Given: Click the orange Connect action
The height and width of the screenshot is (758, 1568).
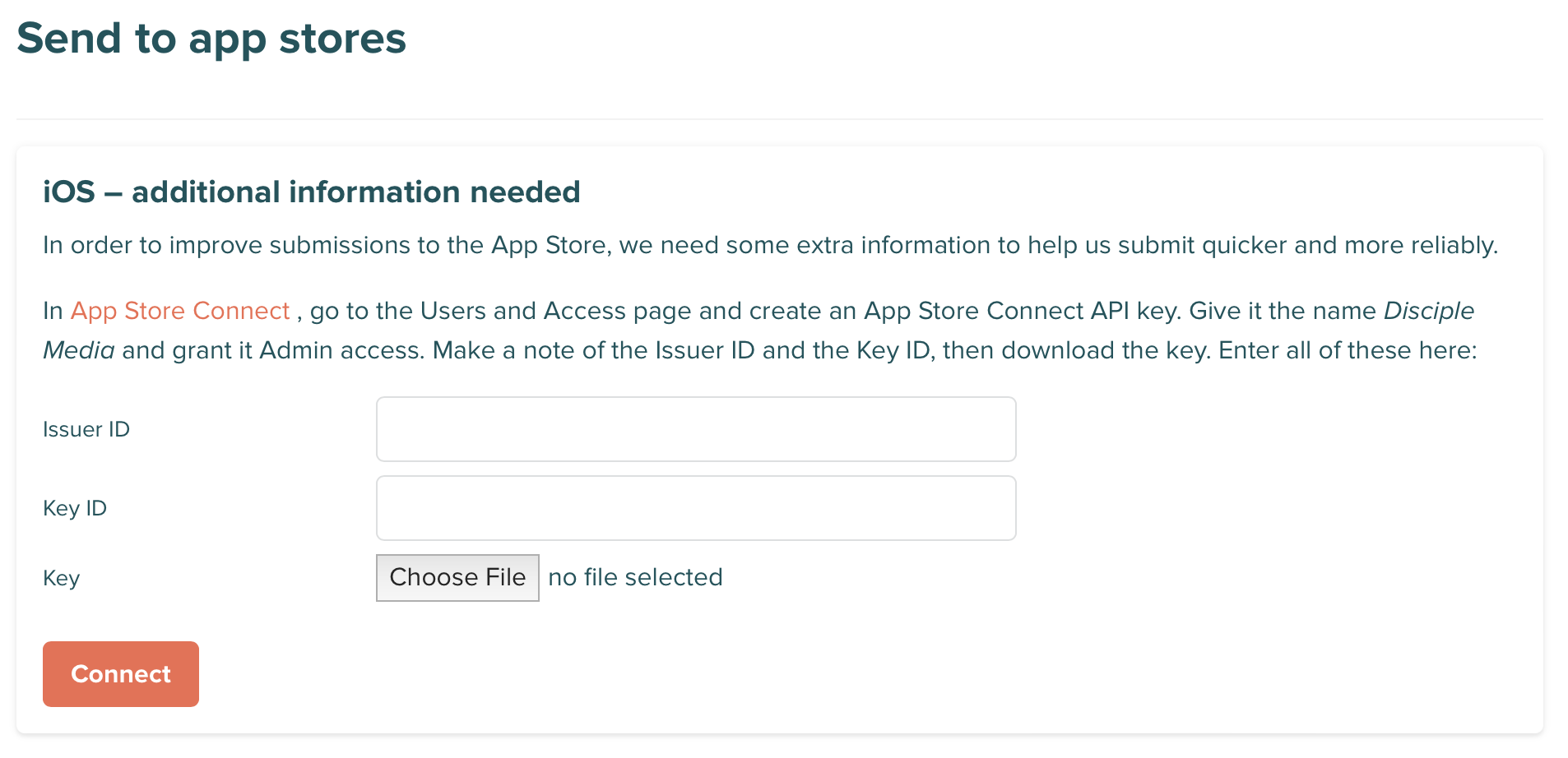Looking at the screenshot, I should click(x=120, y=673).
